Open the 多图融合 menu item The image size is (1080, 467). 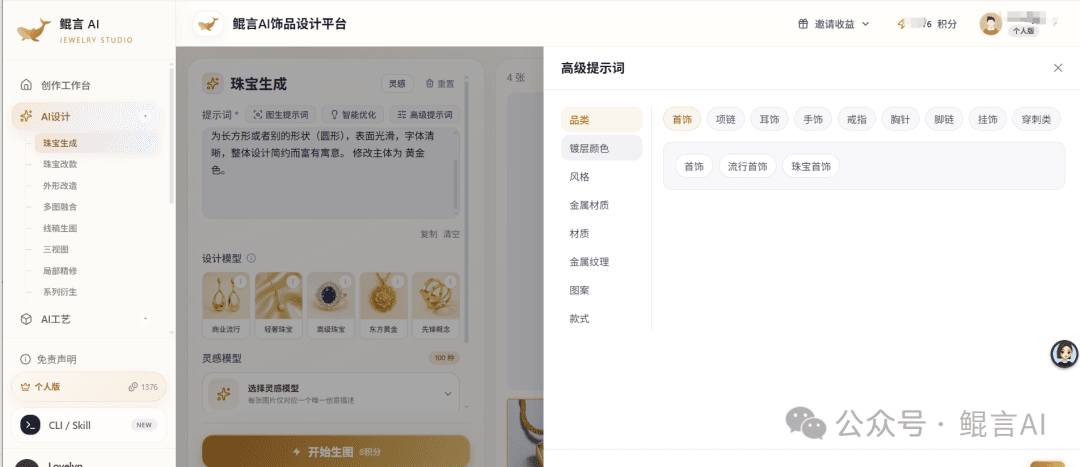60,207
